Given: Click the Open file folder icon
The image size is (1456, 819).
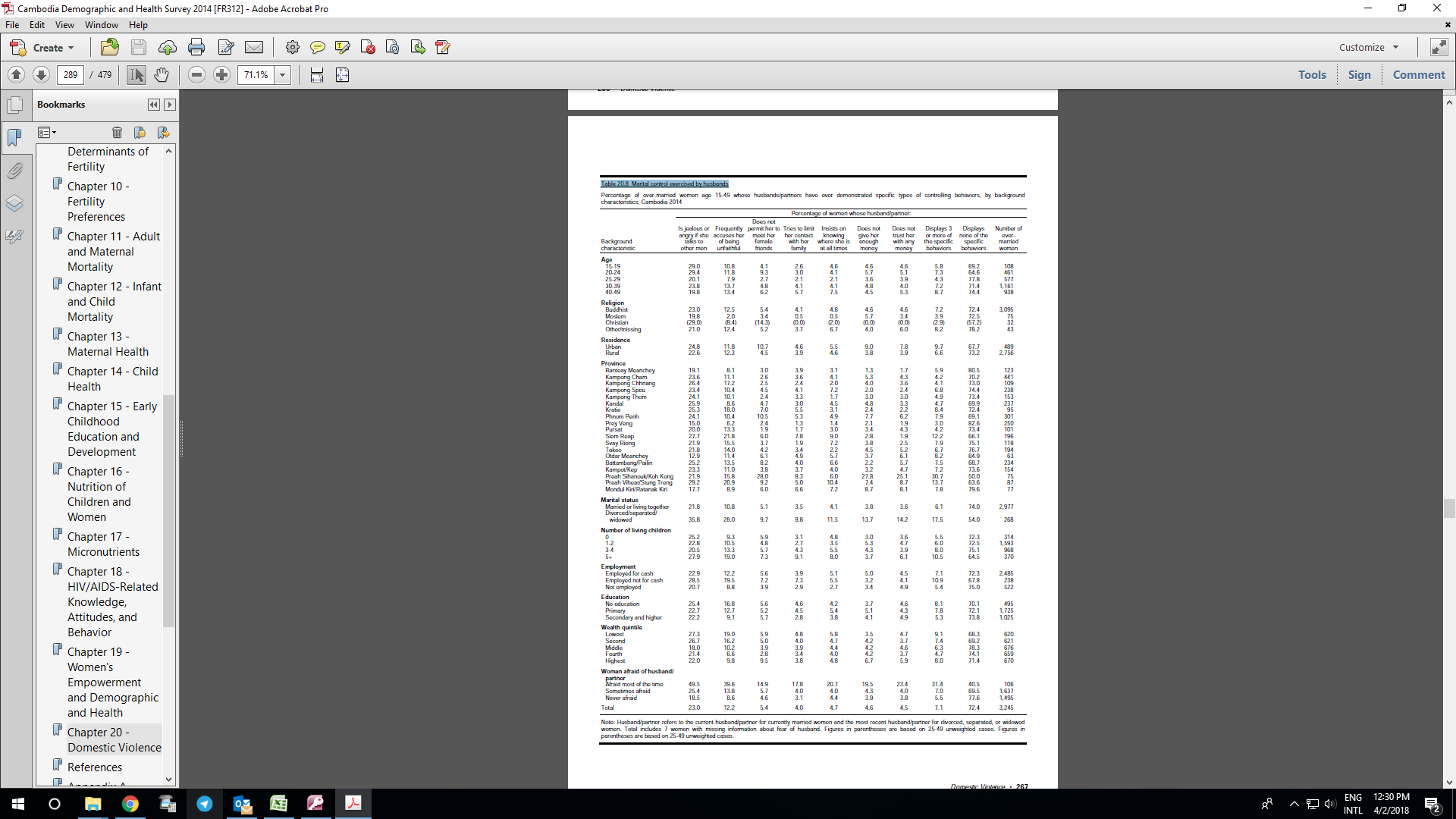Looking at the screenshot, I should (110, 48).
